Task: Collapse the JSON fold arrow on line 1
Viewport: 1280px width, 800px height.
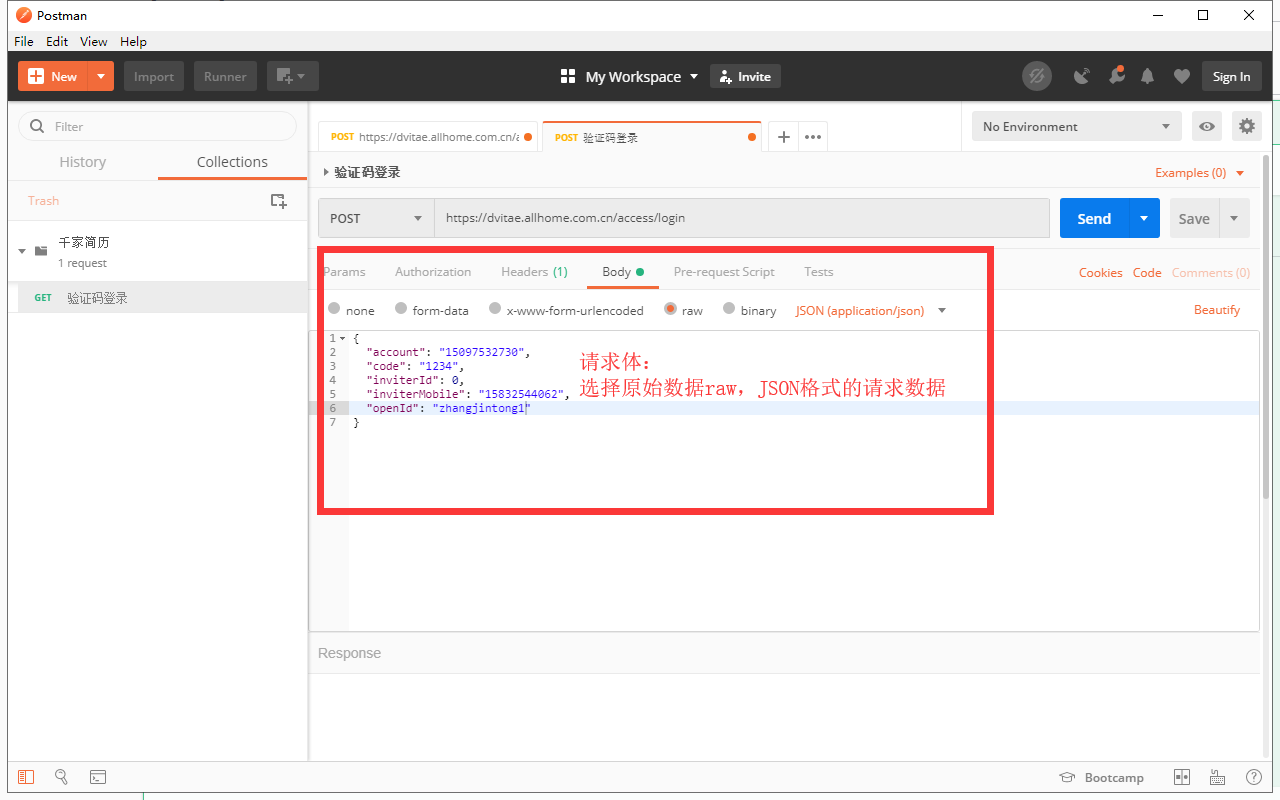Action: click(x=343, y=339)
